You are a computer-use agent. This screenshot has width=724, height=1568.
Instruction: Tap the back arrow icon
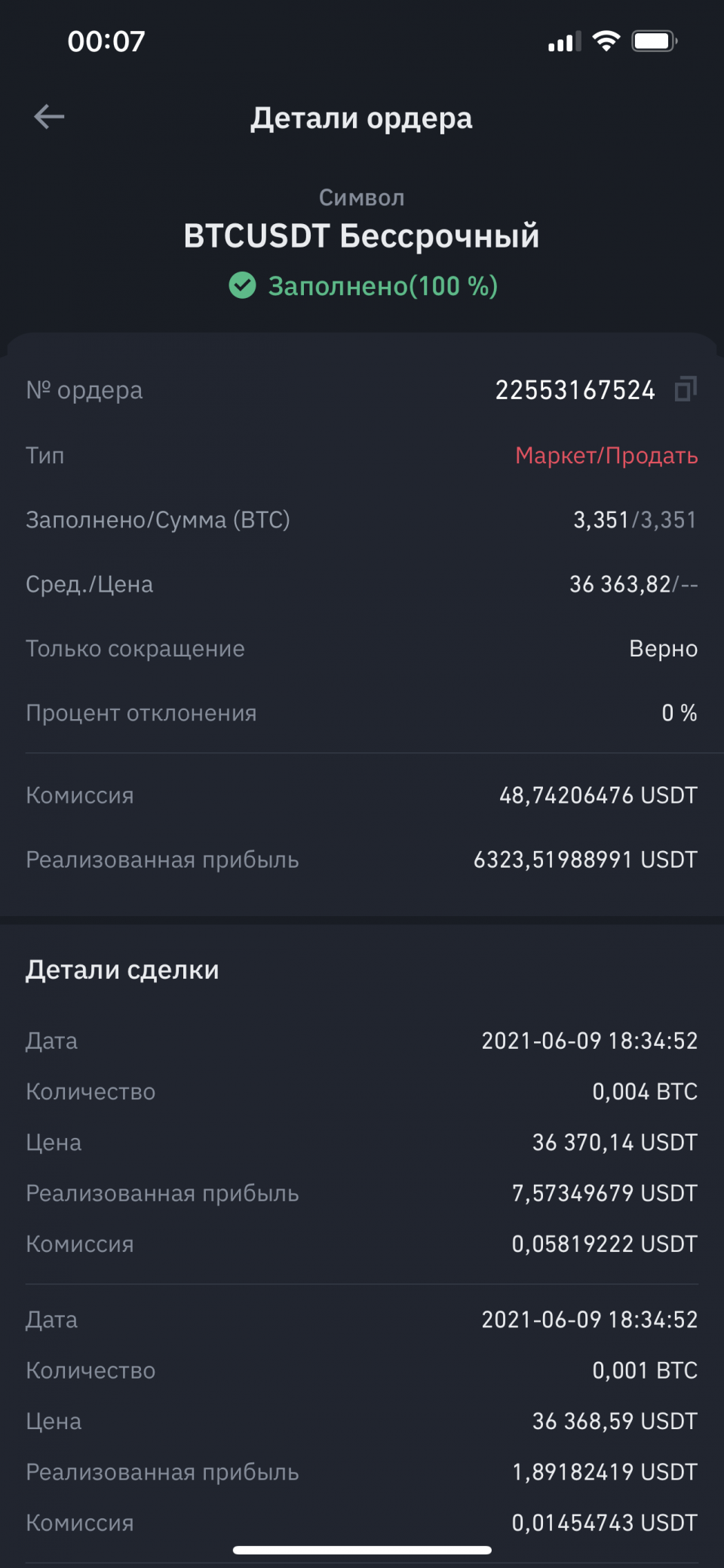pos(50,117)
